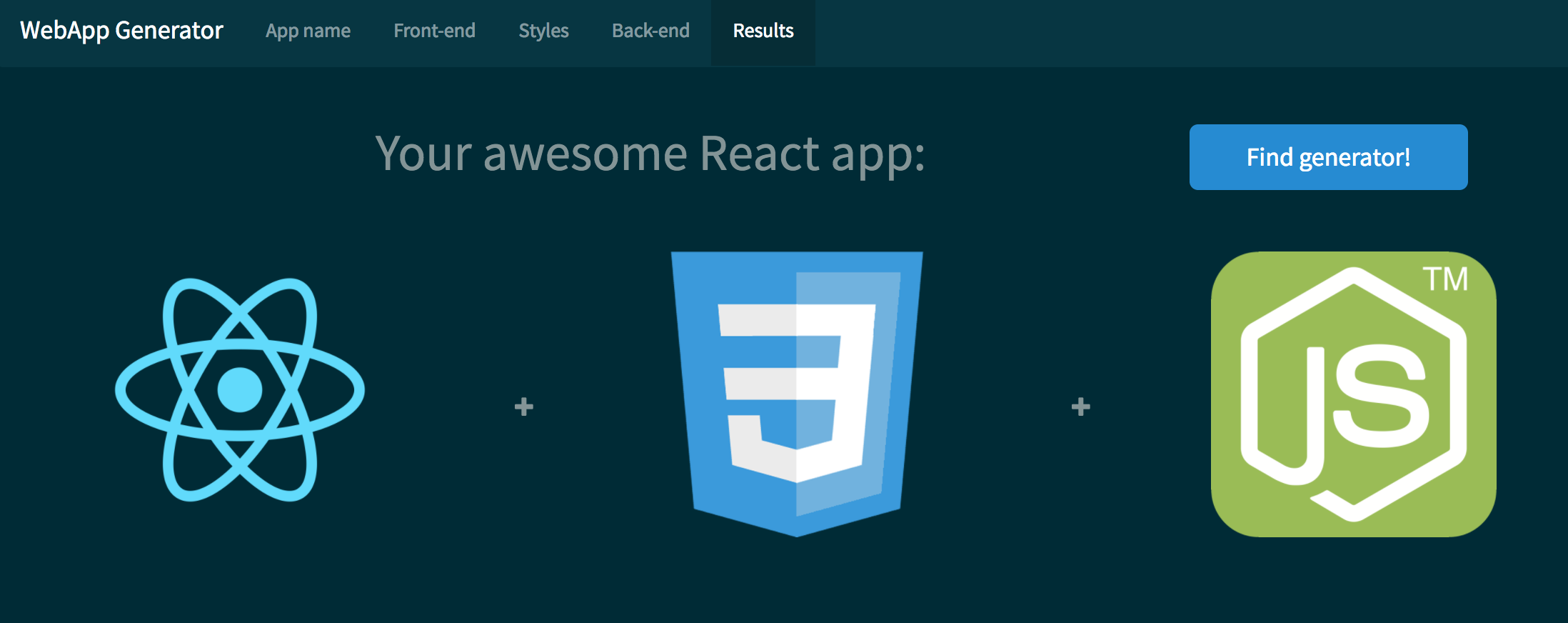
Task: Click the WebApp Generator brand link
Action: 121,31
